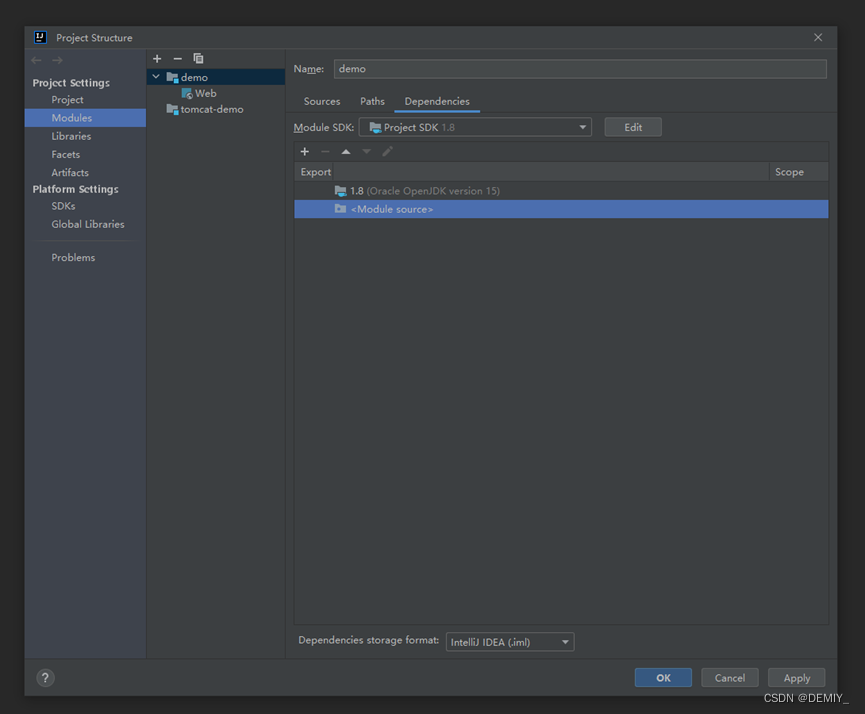Open Project settings section
The image size is (865, 714).
click(x=67, y=100)
